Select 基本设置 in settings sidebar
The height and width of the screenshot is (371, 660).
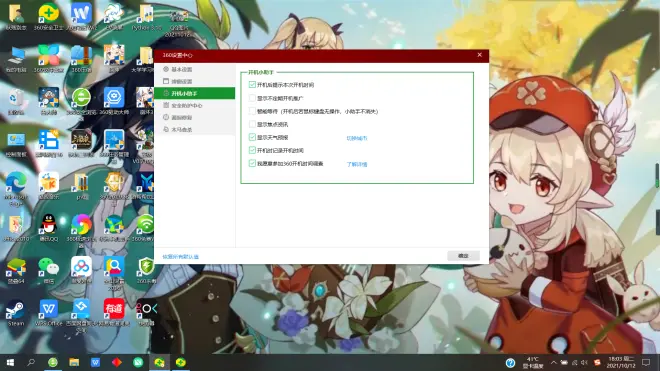click(195, 69)
